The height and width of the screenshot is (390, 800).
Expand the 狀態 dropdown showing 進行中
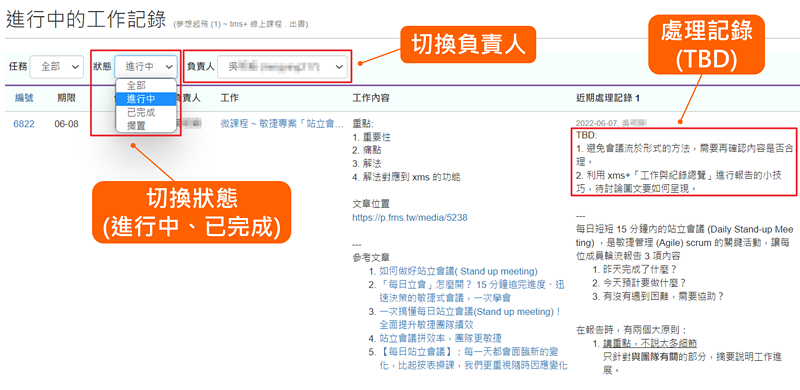pos(146,66)
